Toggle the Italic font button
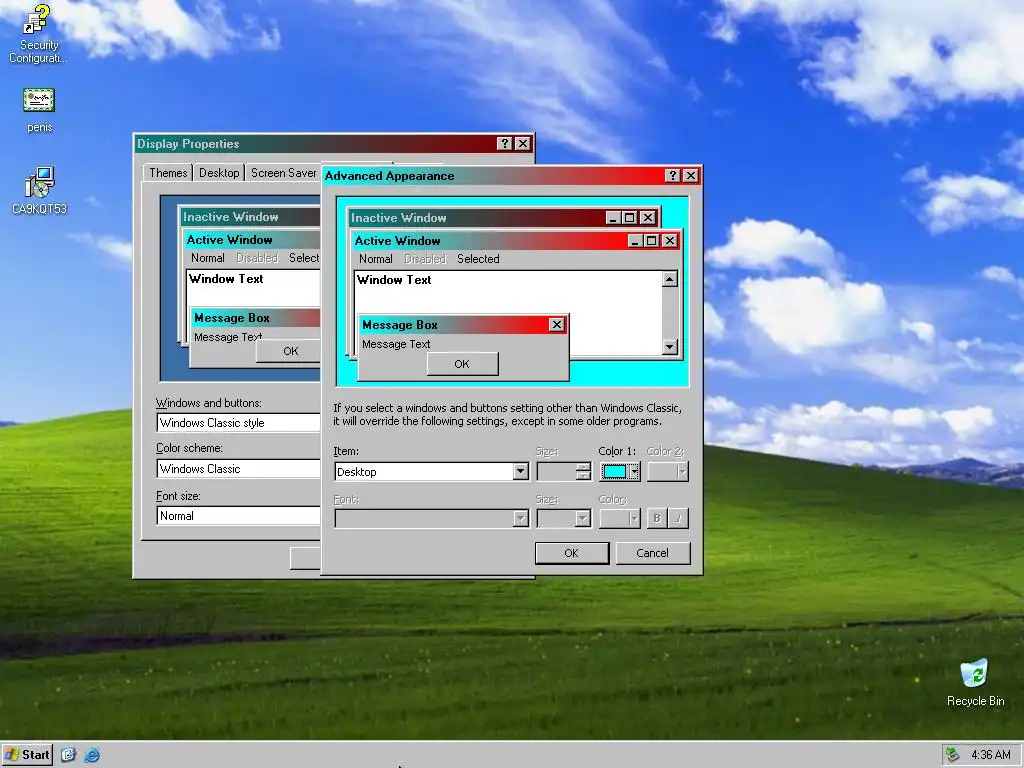1024x768 pixels. [679, 519]
